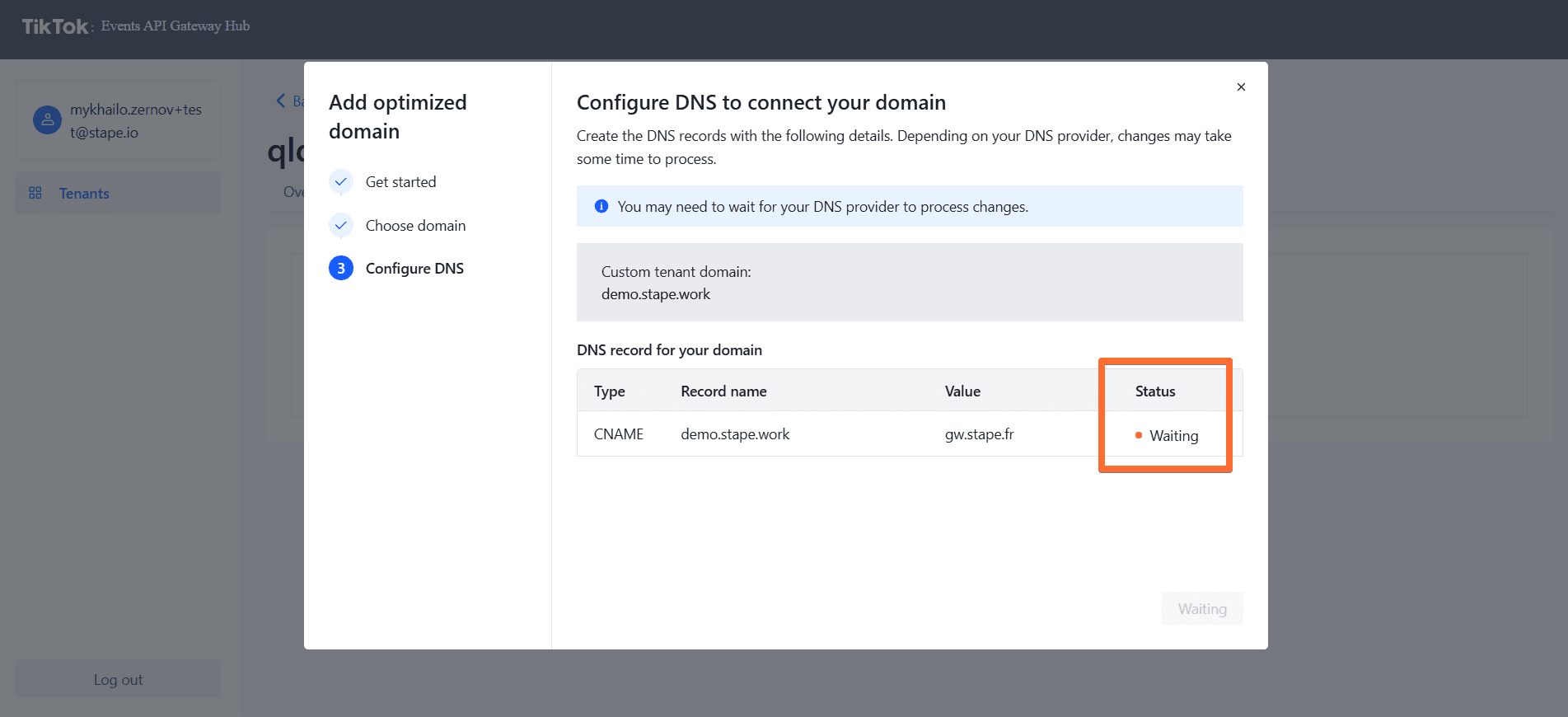Click the gw.stape.fr value cell
This screenshot has width=1568, height=717.
coord(980,434)
